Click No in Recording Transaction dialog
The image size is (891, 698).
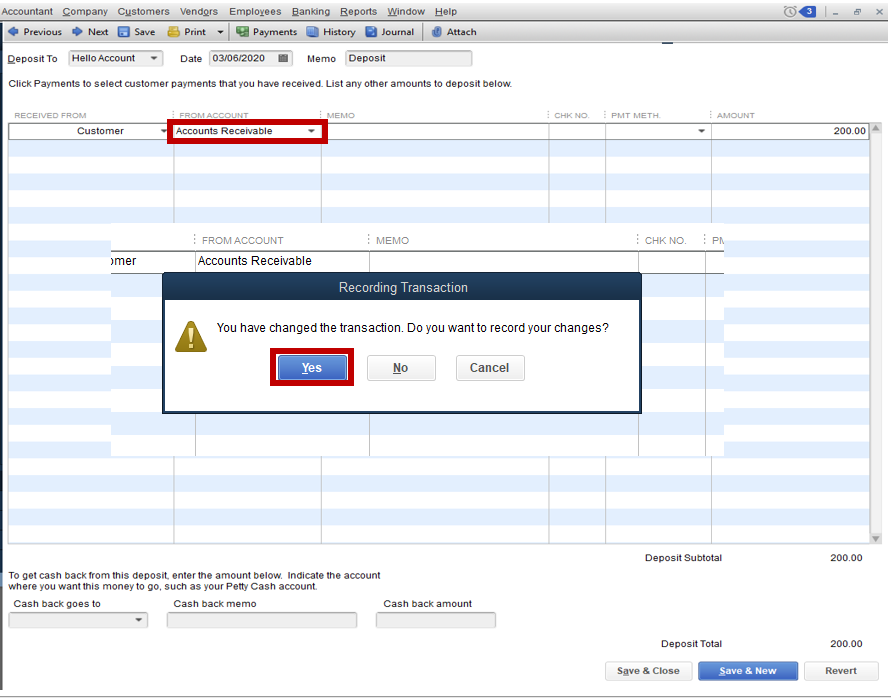tap(401, 368)
